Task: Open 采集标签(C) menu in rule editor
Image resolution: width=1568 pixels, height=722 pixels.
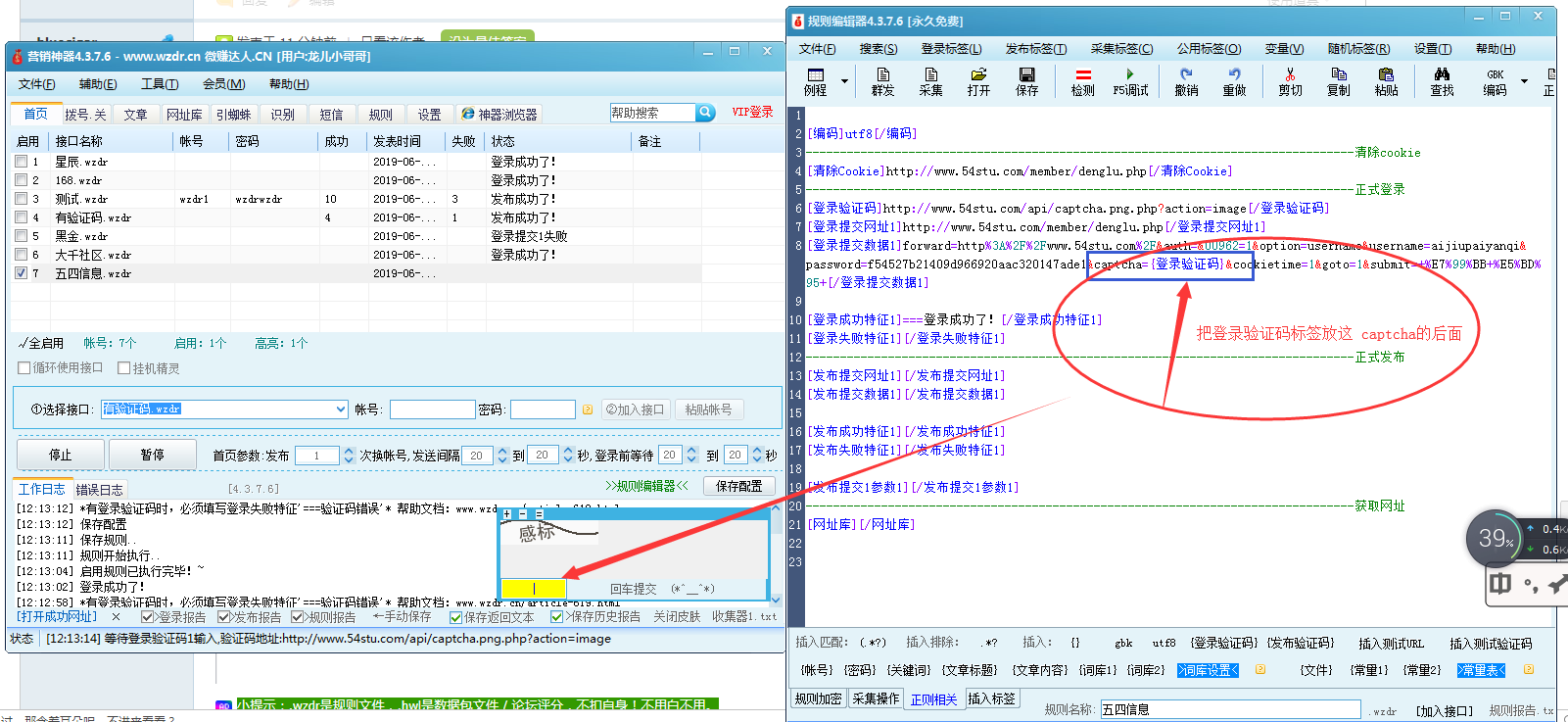Action: pyautogui.click(x=1121, y=49)
